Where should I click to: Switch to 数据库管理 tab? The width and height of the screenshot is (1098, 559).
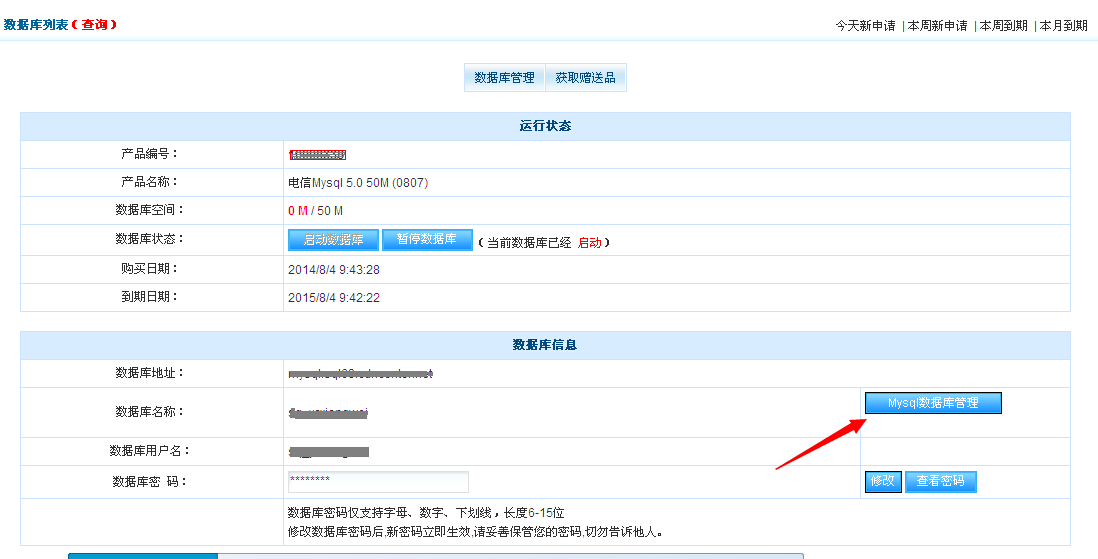504,78
